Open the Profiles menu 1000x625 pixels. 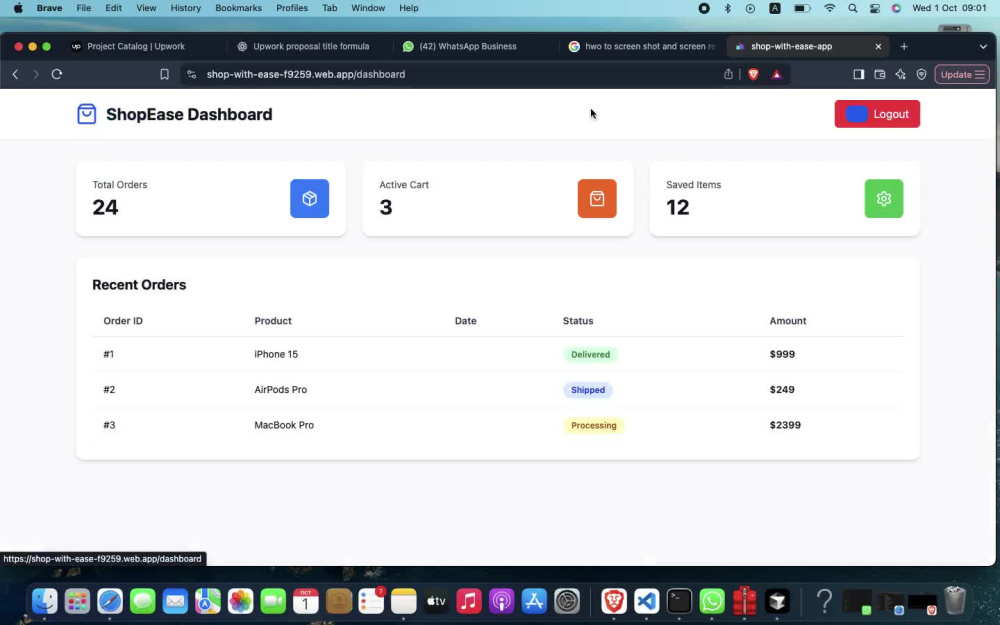(x=292, y=8)
